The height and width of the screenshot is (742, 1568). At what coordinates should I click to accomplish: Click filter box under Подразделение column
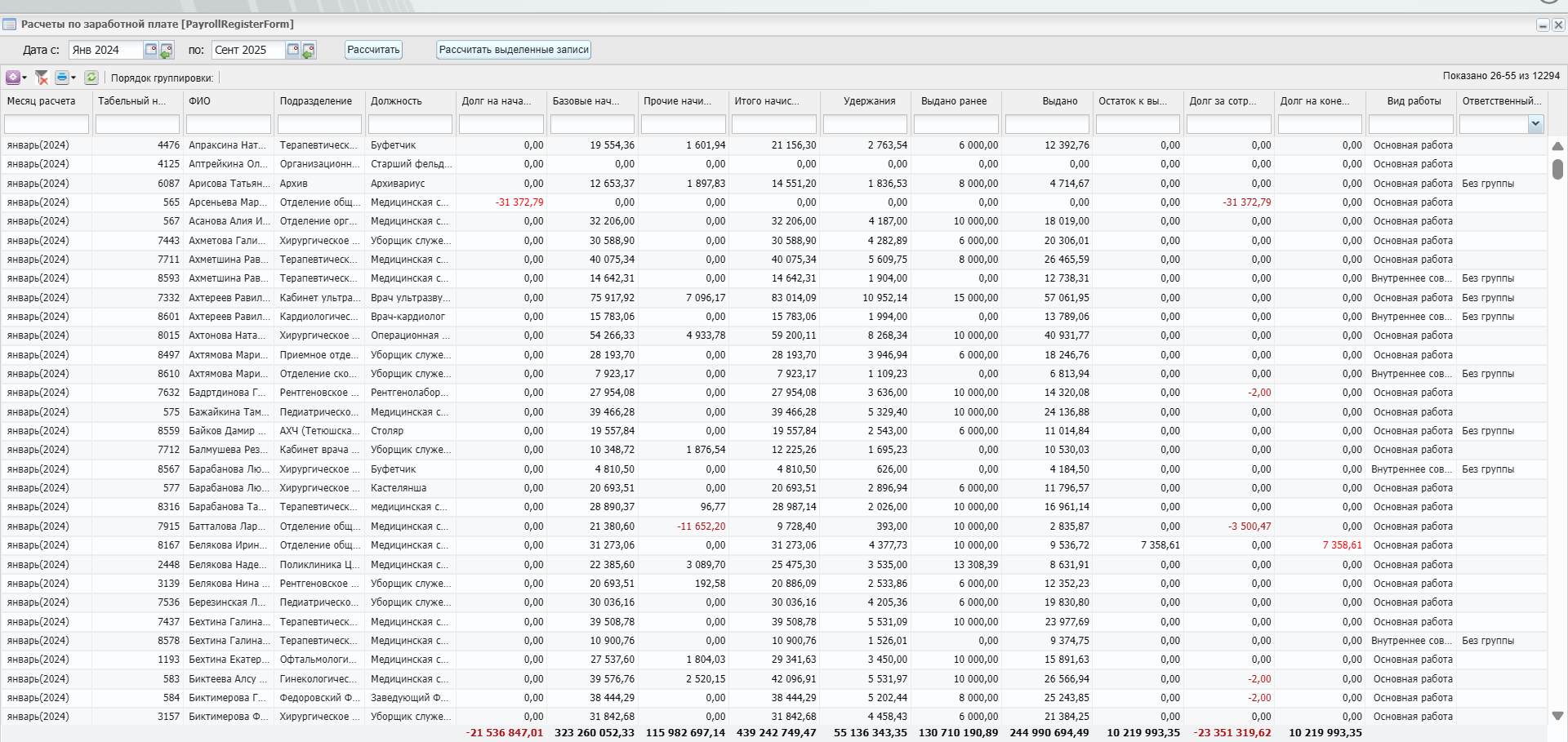click(319, 124)
